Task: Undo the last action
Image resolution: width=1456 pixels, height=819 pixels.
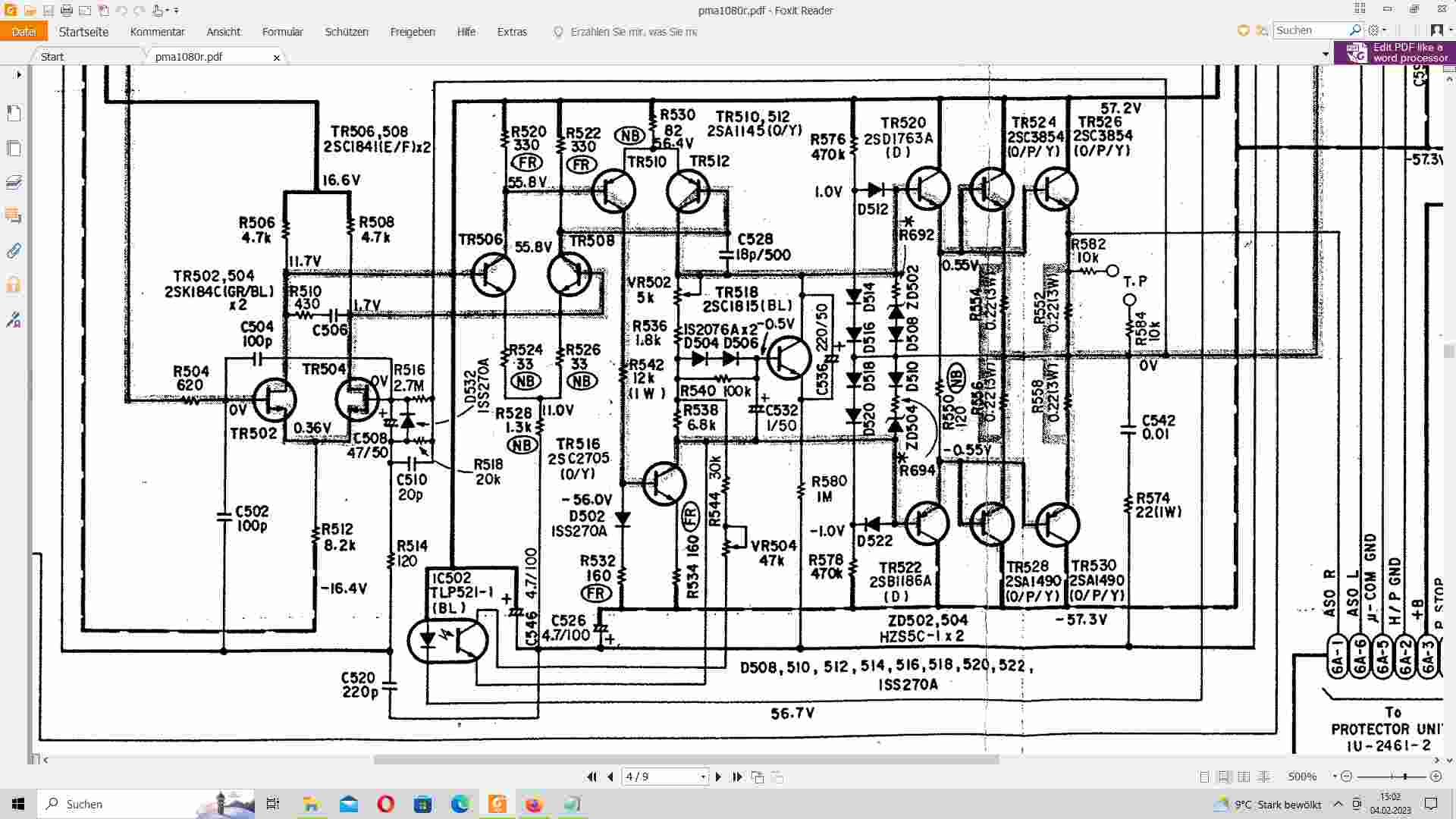Action: pos(121,11)
